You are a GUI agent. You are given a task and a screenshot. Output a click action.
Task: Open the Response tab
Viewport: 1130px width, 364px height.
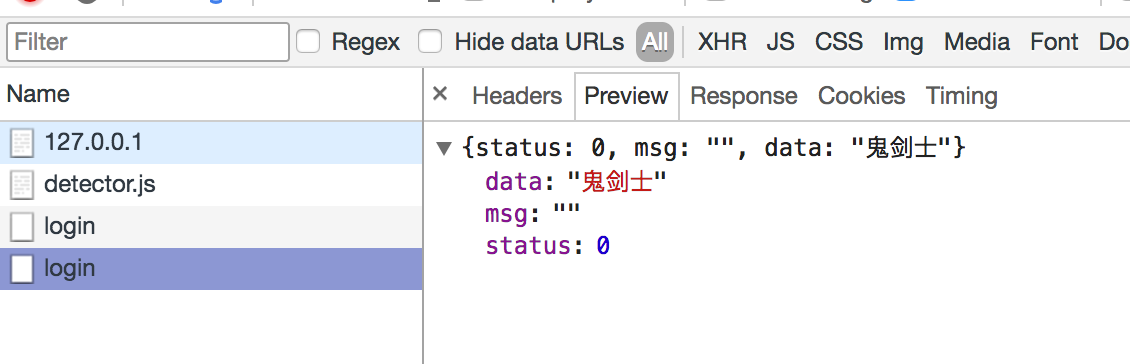click(744, 96)
